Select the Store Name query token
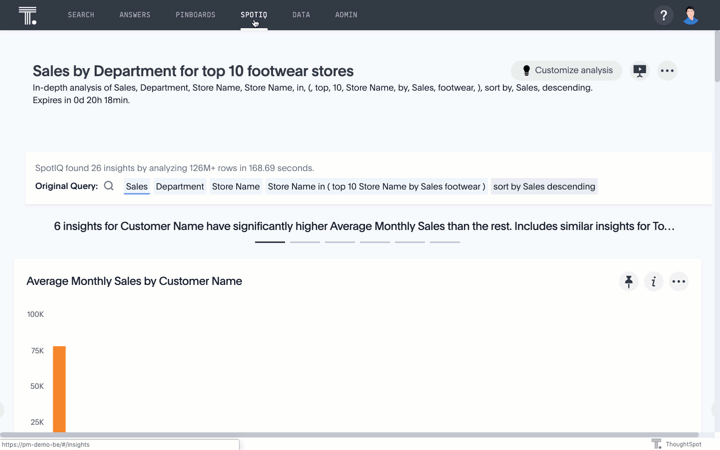The height and width of the screenshot is (450, 720). [236, 186]
